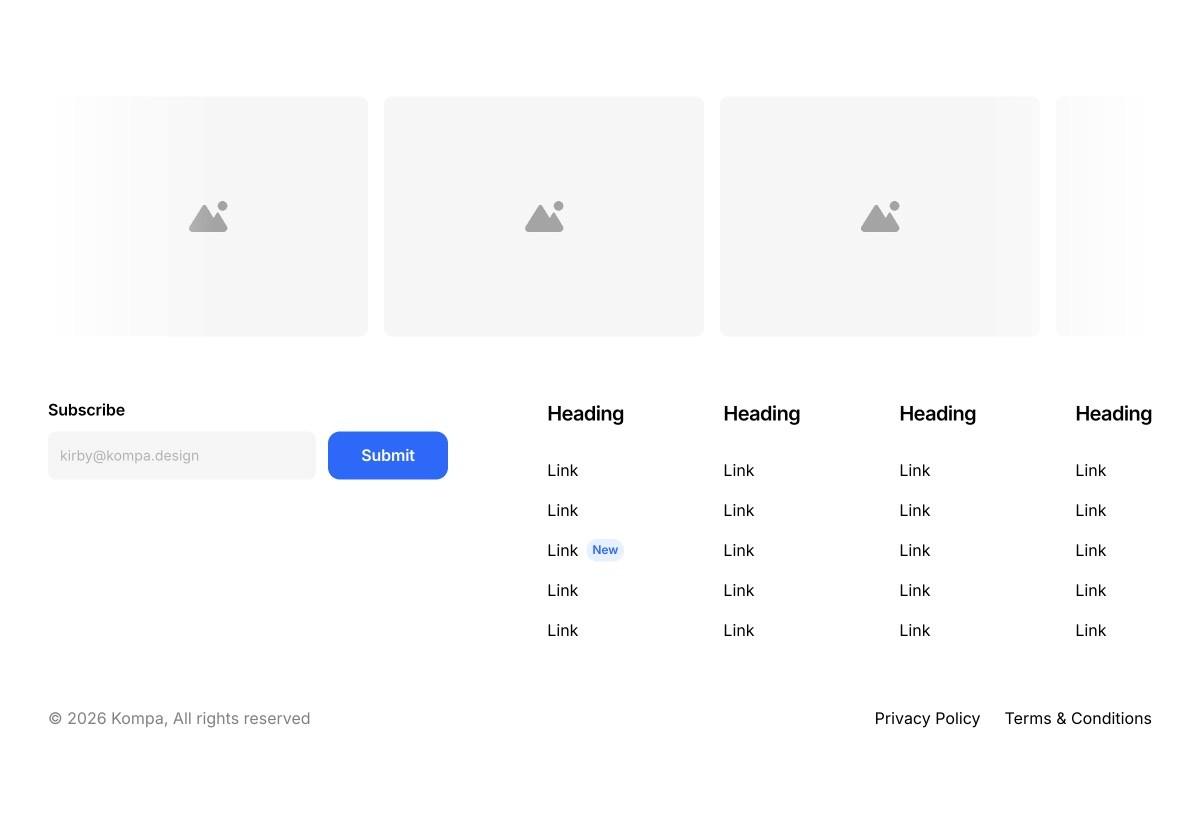The width and height of the screenshot is (1200, 826).
Task: Click the Heading title above the New-badged link column
Action: coord(585,413)
